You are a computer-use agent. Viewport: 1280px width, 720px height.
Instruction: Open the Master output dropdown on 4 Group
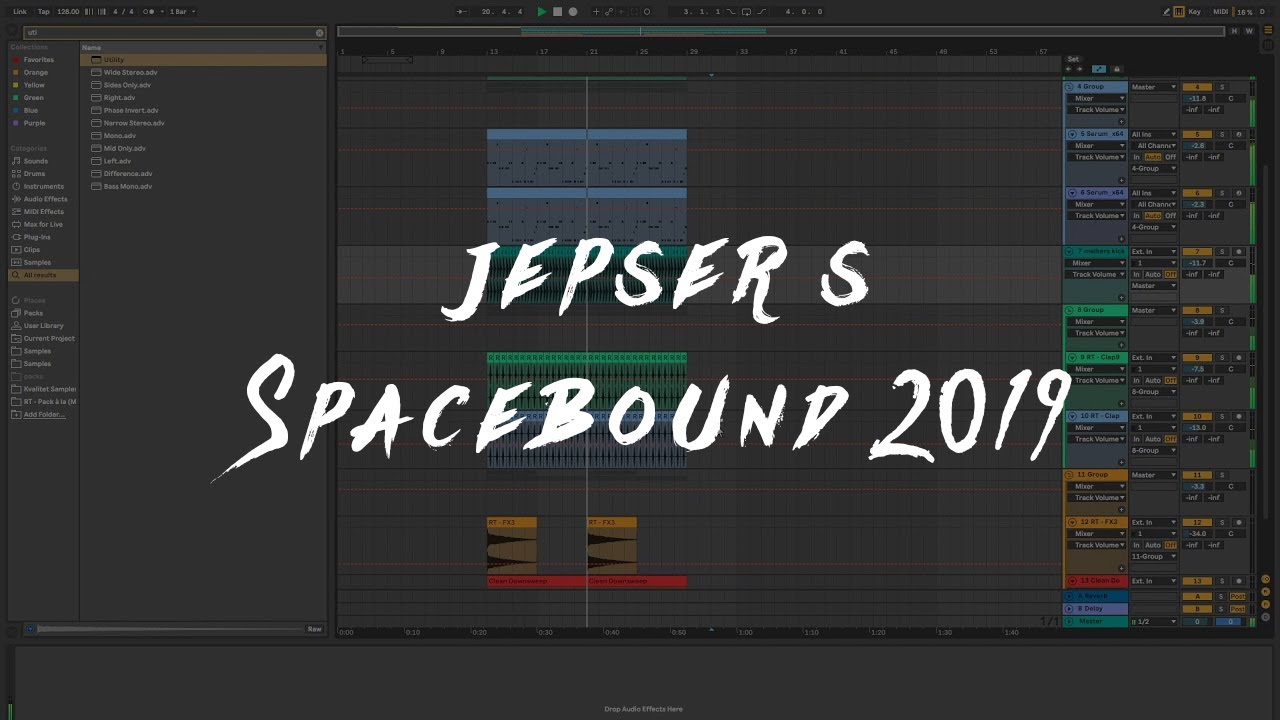[x=1154, y=87]
